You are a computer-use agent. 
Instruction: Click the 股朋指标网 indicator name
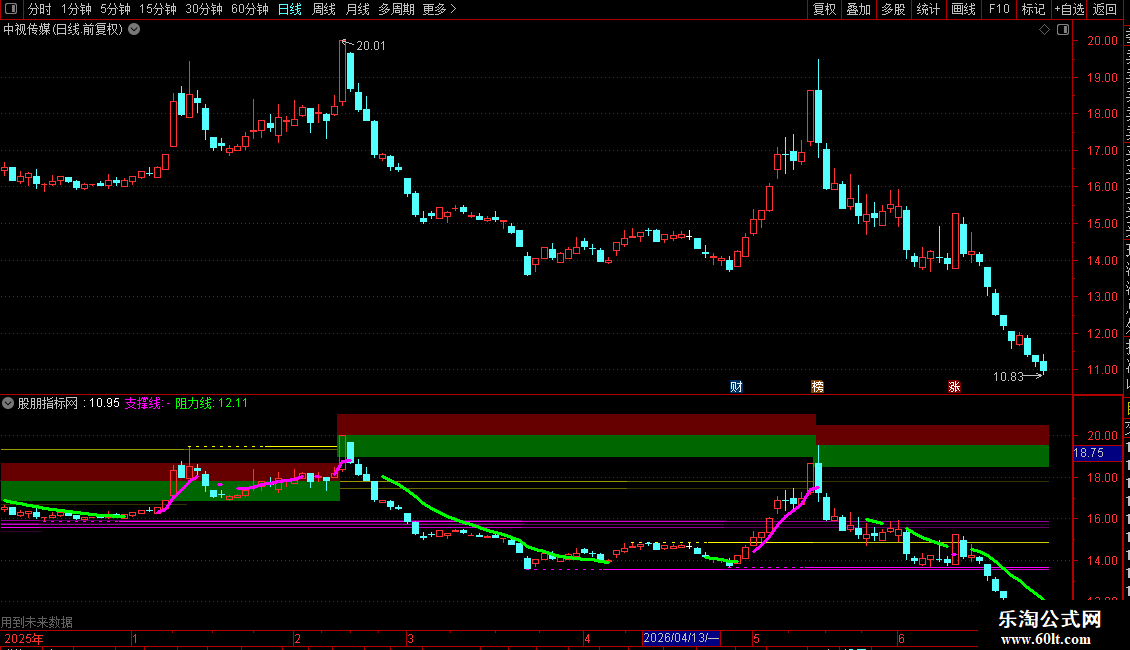click(48, 403)
